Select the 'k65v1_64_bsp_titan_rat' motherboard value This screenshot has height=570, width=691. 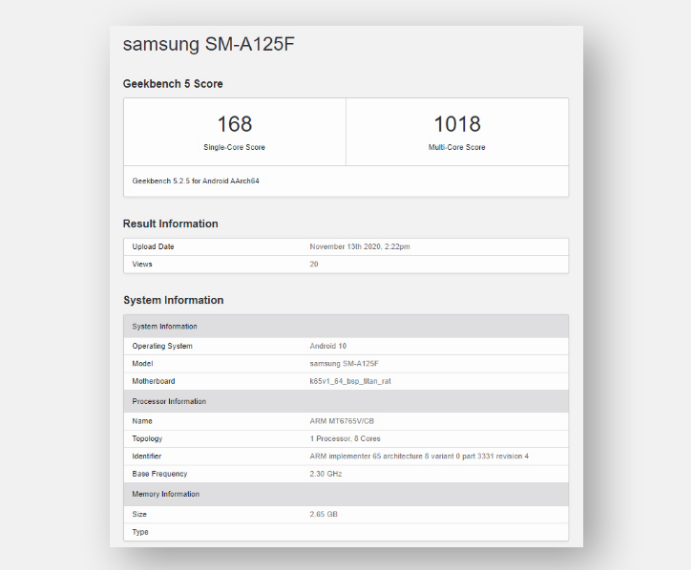coord(350,381)
